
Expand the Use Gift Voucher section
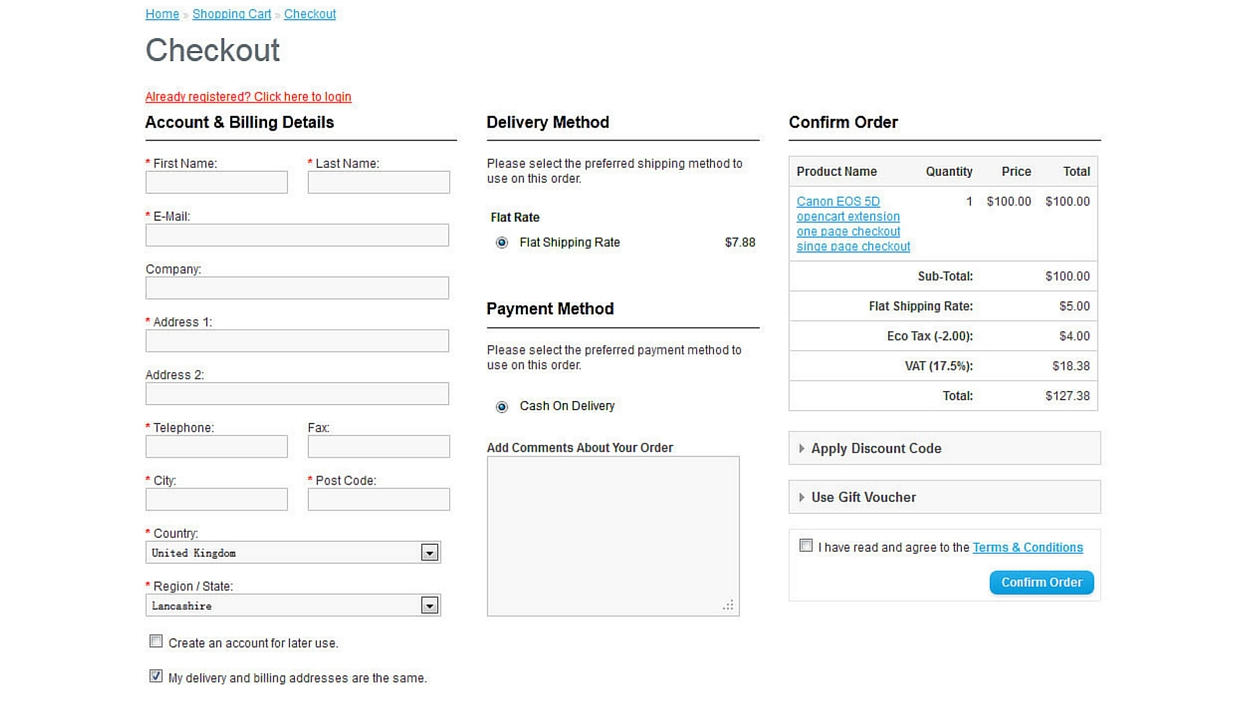(x=863, y=497)
